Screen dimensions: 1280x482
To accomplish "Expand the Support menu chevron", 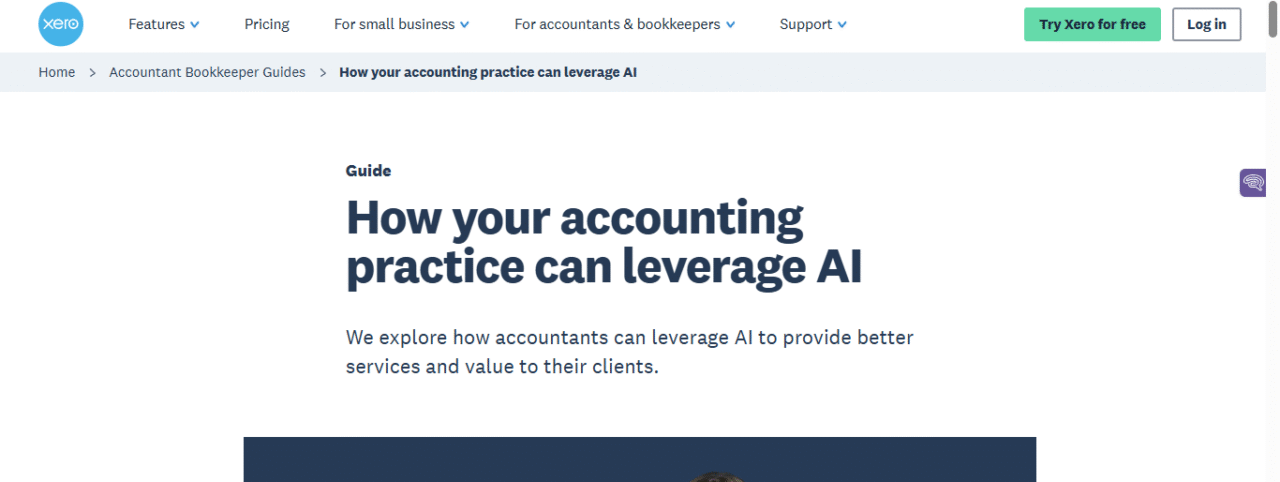I will click(x=842, y=25).
